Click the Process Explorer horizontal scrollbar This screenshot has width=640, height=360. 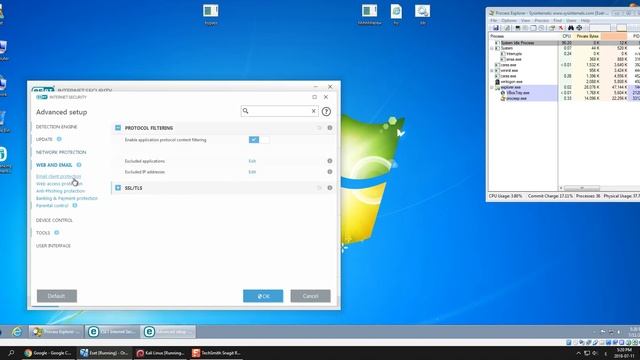click(x=582, y=188)
